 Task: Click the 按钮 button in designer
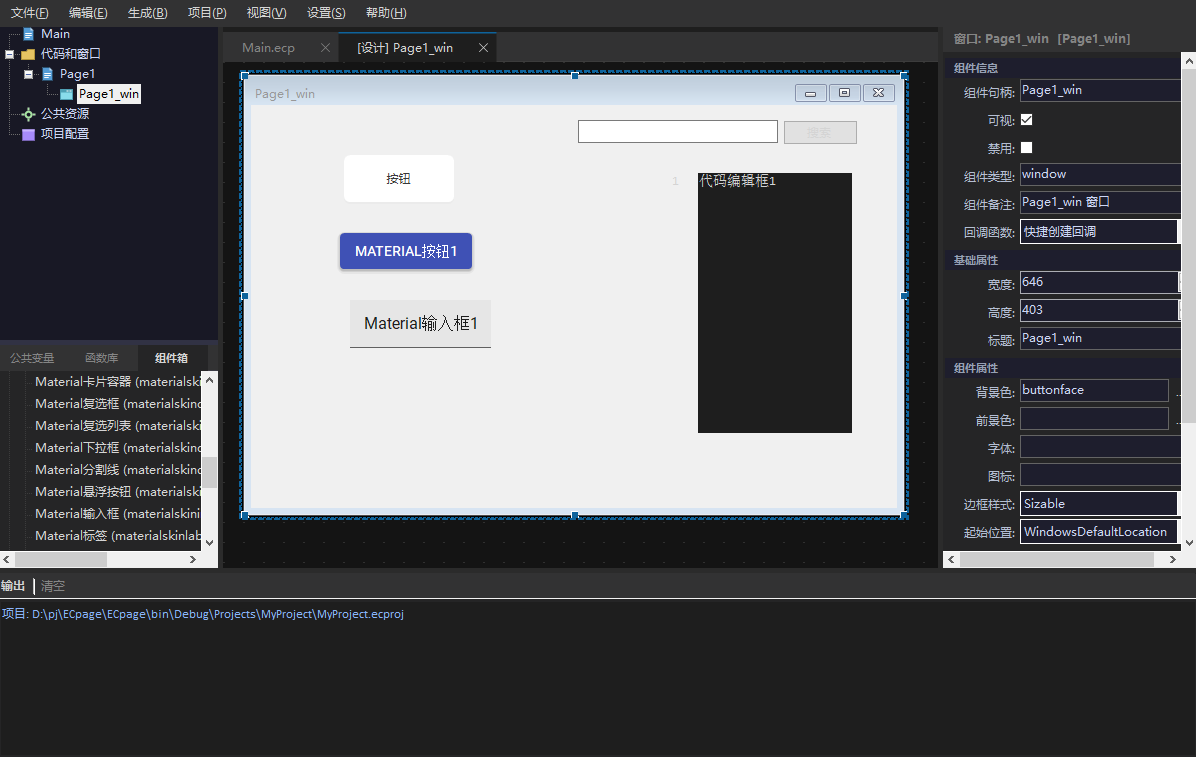pyautogui.click(x=399, y=179)
